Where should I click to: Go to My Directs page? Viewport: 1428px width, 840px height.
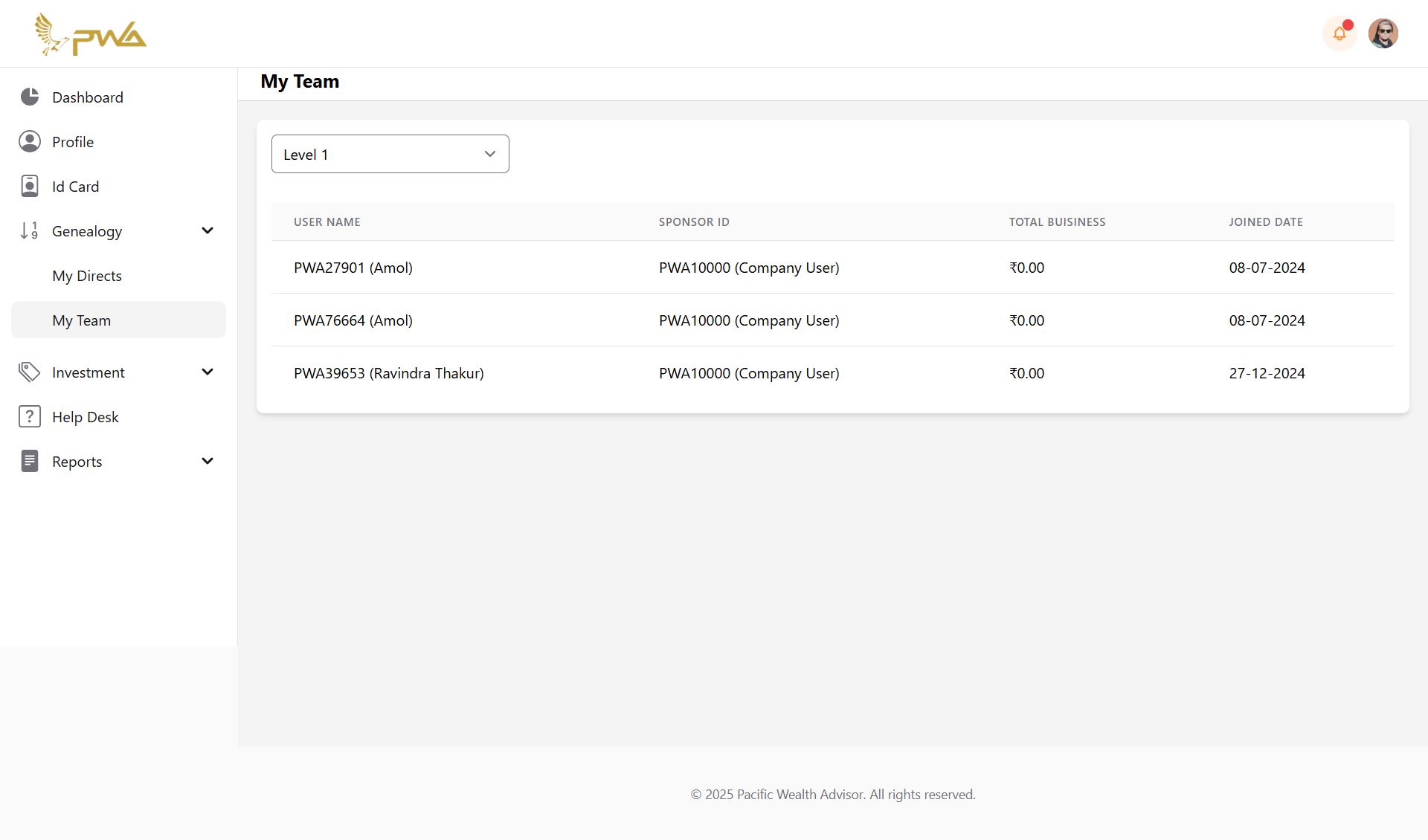coord(87,276)
